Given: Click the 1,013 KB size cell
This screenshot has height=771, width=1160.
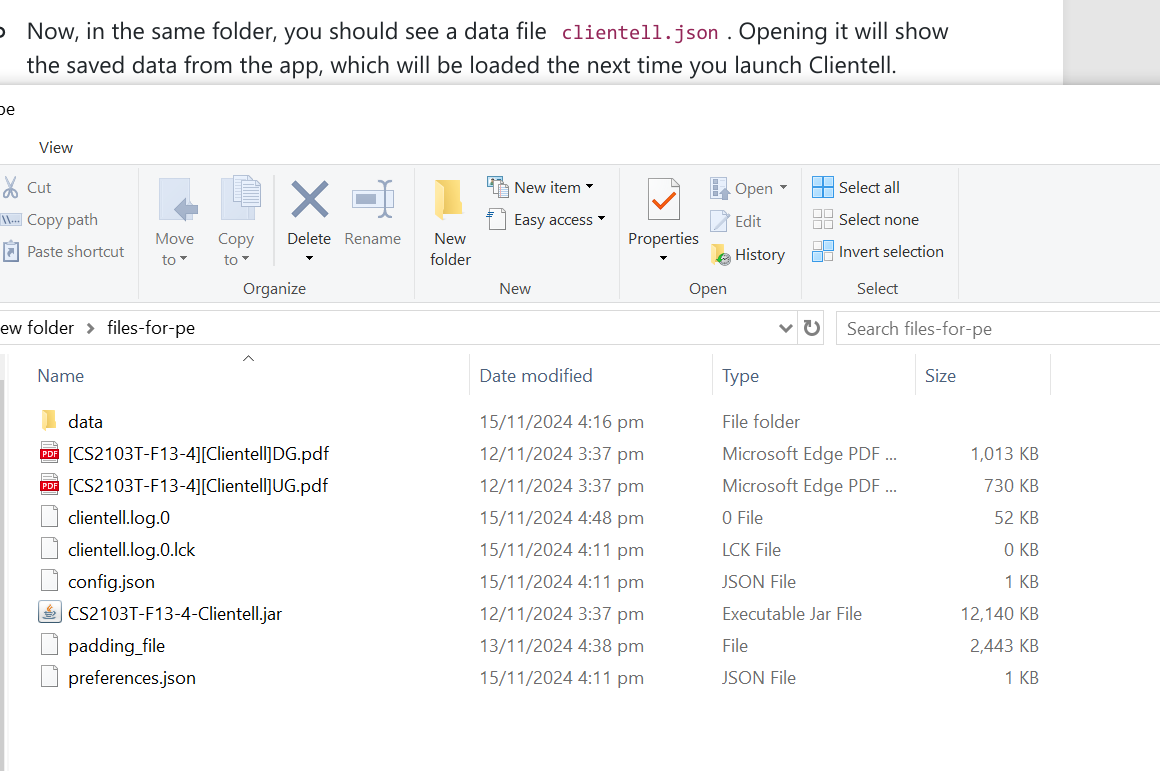Looking at the screenshot, I should [x=1004, y=454].
